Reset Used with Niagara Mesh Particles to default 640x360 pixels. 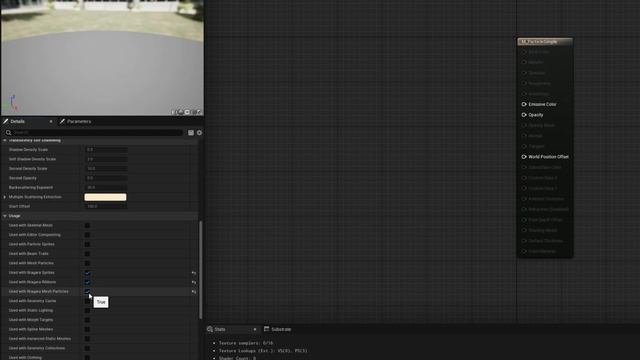click(194, 291)
